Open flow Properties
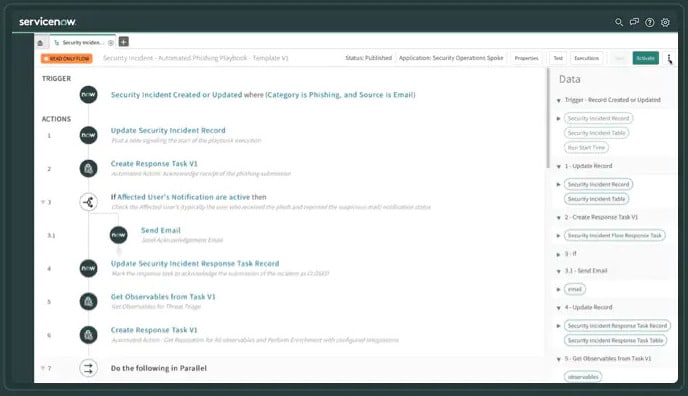 [526, 58]
